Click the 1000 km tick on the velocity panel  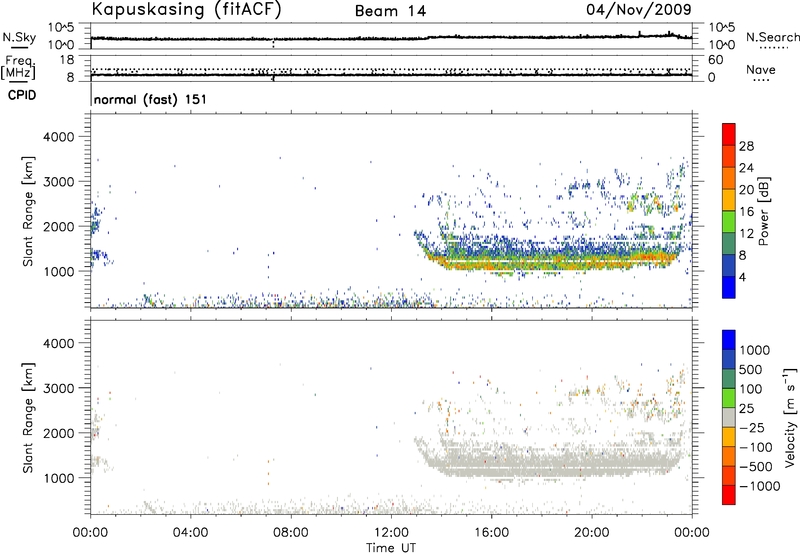(58, 478)
